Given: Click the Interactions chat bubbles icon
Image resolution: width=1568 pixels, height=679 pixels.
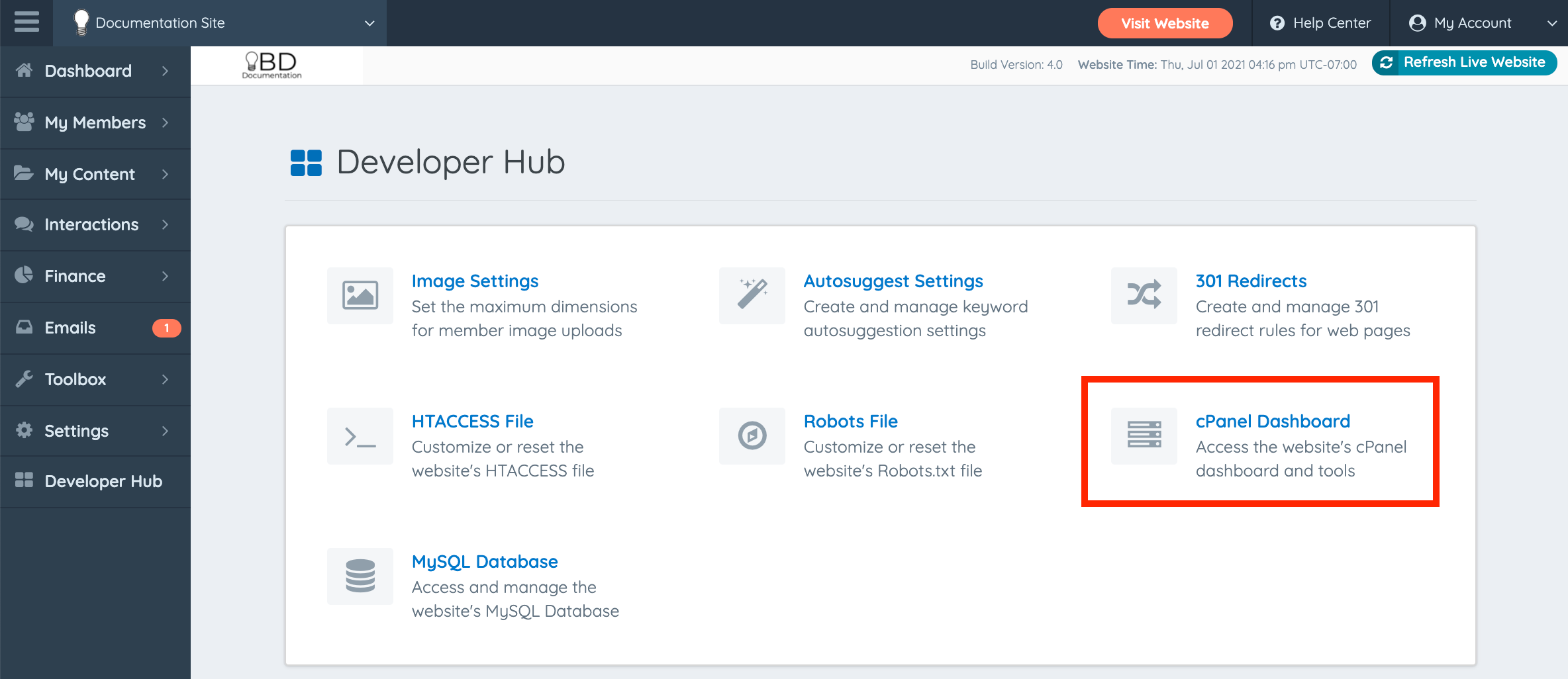Looking at the screenshot, I should (x=24, y=224).
